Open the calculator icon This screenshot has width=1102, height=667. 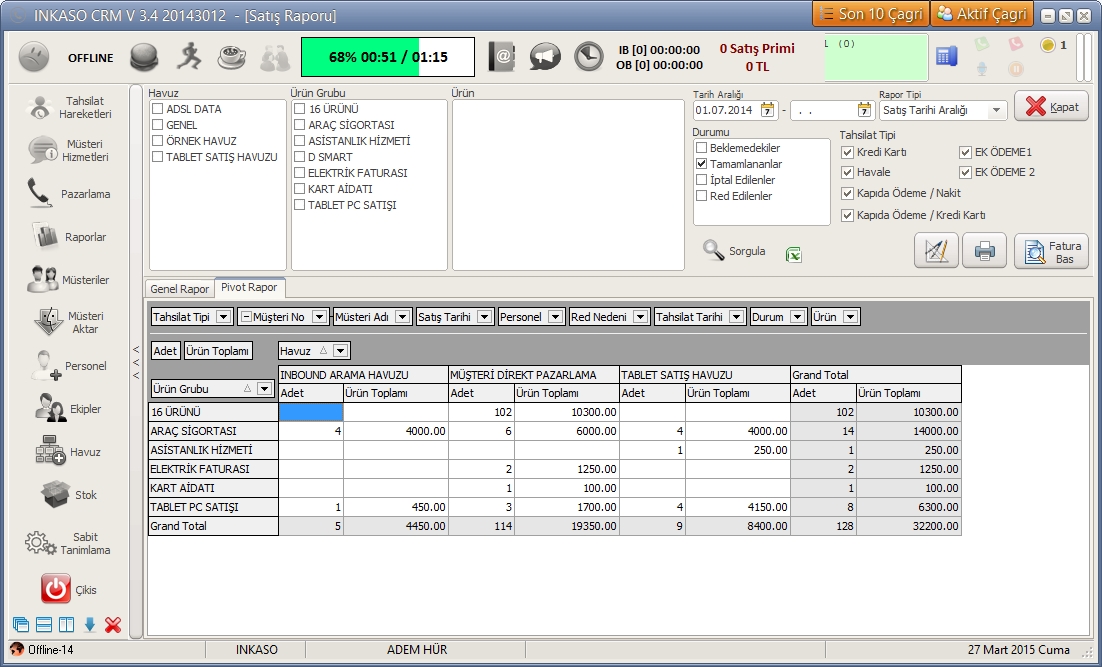pyautogui.click(x=946, y=56)
